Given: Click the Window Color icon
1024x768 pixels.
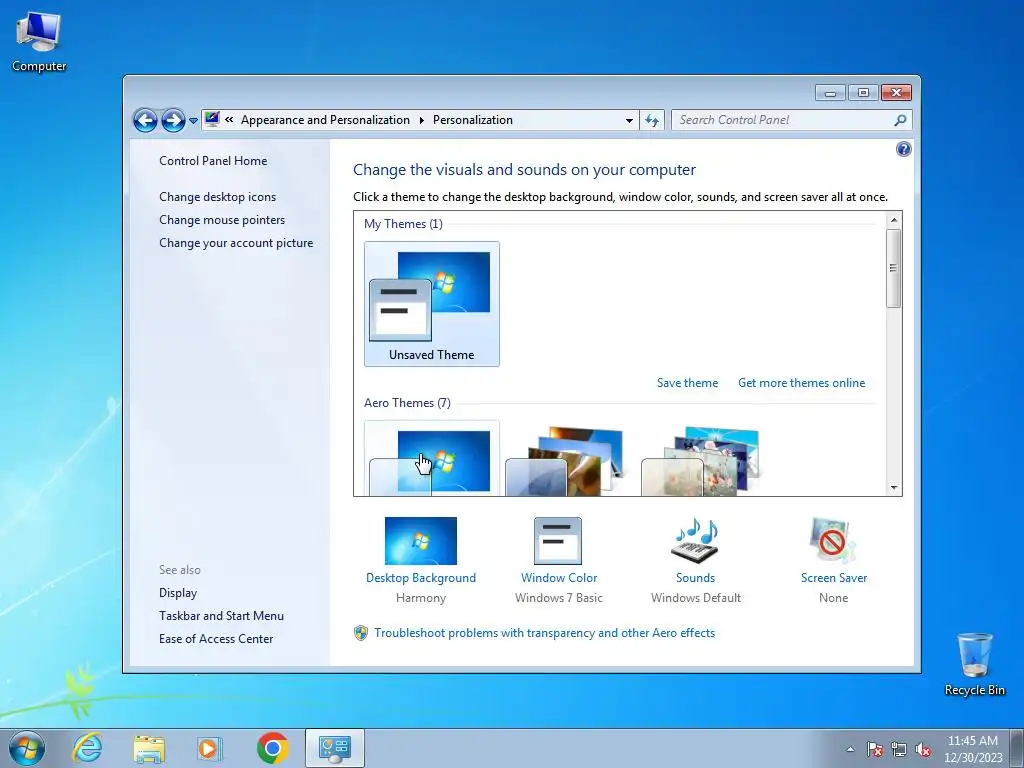Looking at the screenshot, I should click(x=558, y=541).
